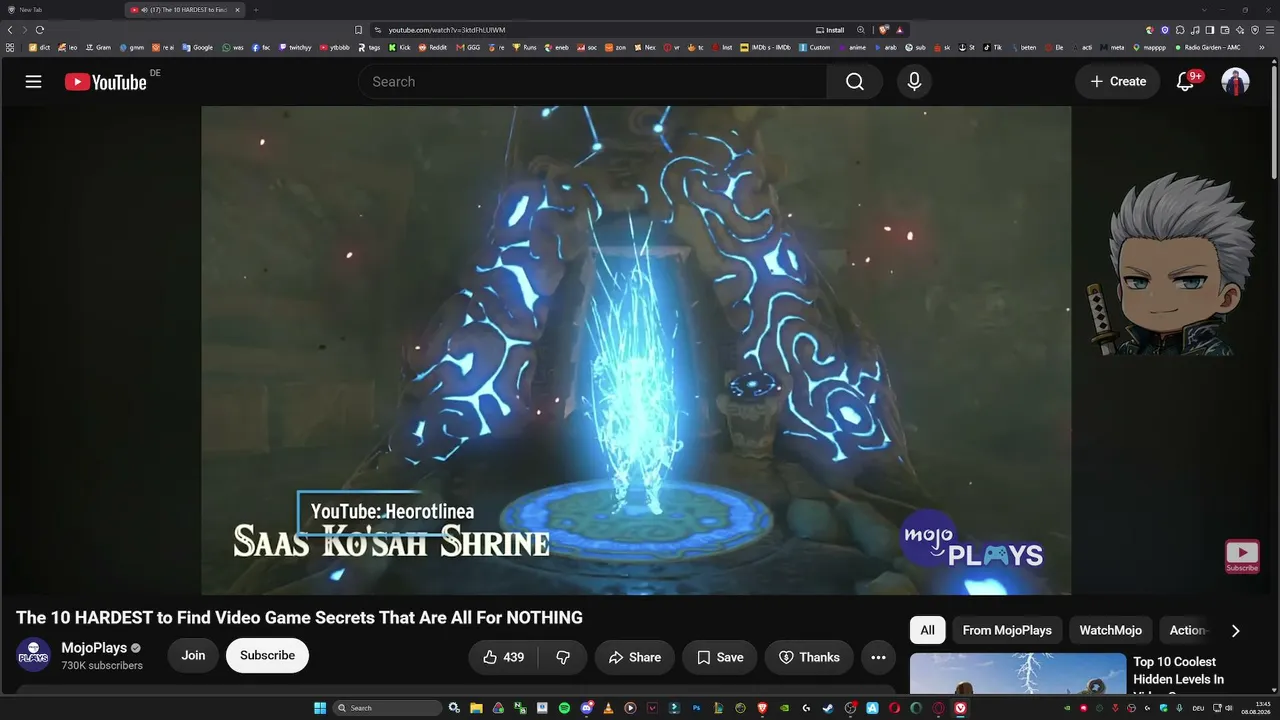Save the video with the Save button
The height and width of the screenshot is (720, 1280).
pyautogui.click(x=720, y=657)
